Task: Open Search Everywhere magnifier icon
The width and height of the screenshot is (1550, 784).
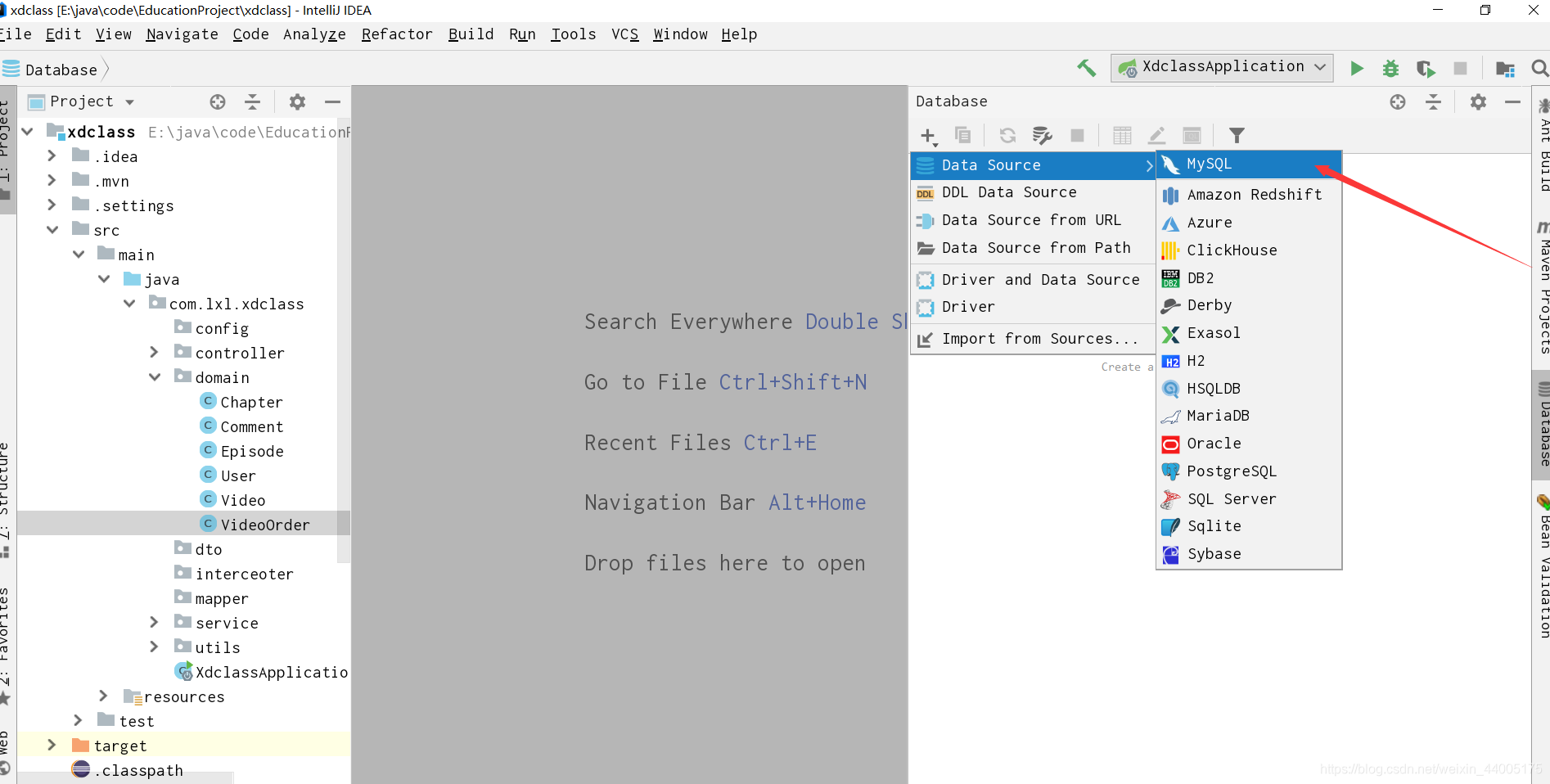Action: tap(1539, 68)
